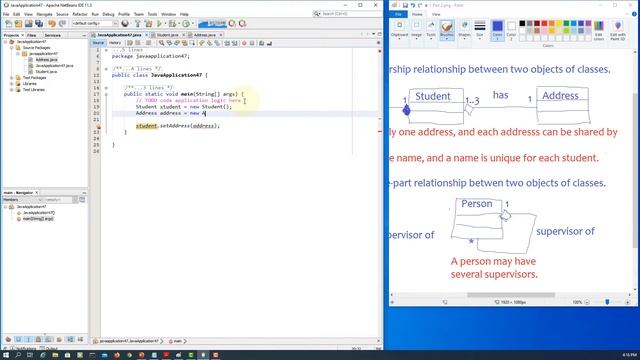Switch to the Address.java editor tab

tap(204, 35)
